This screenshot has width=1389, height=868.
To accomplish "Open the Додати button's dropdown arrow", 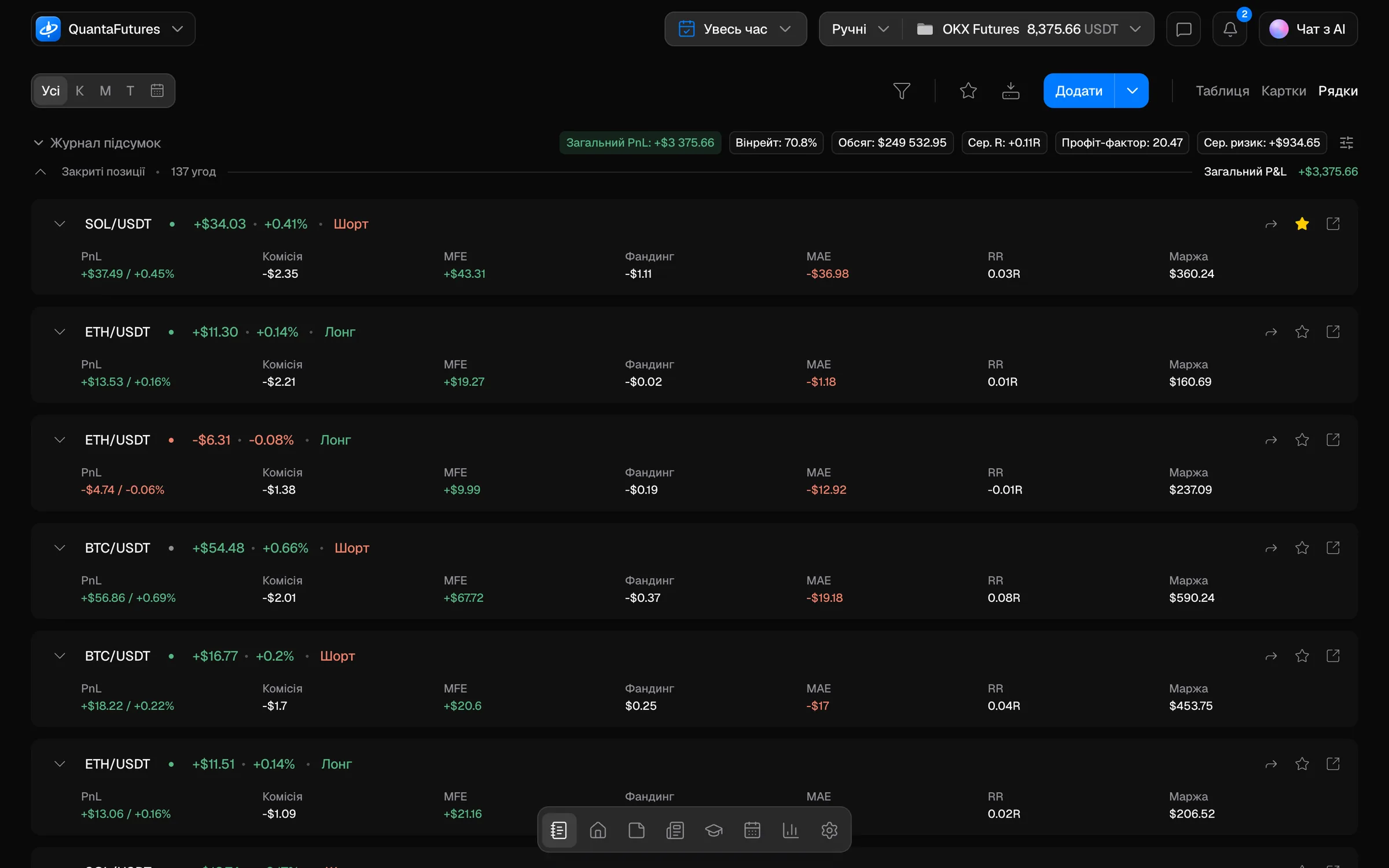I will (1132, 91).
